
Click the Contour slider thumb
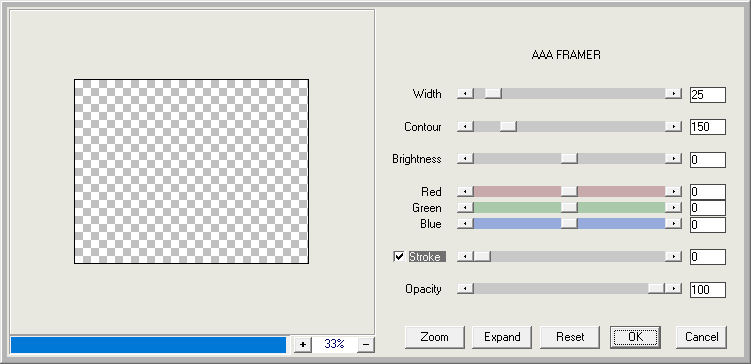[x=508, y=127]
